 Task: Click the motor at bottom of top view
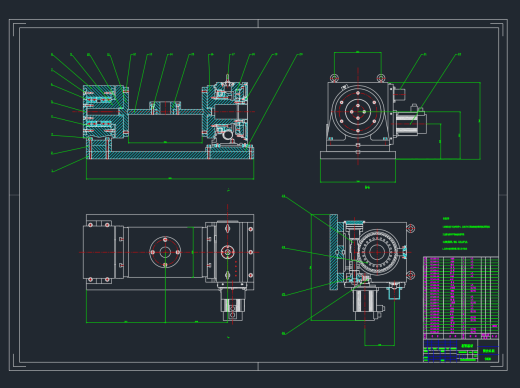coord(232,305)
